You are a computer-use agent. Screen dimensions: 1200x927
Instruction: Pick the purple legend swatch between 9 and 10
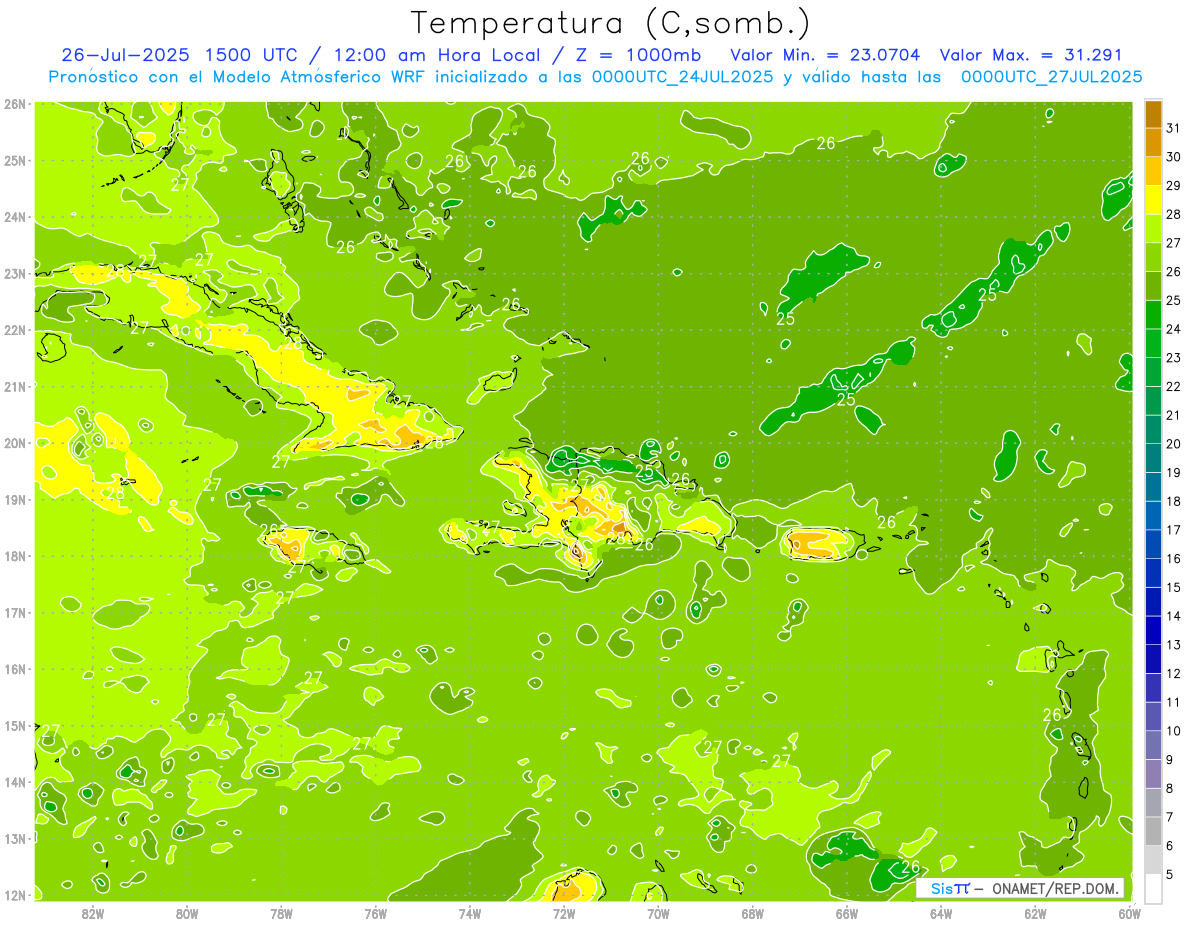coord(1153,745)
